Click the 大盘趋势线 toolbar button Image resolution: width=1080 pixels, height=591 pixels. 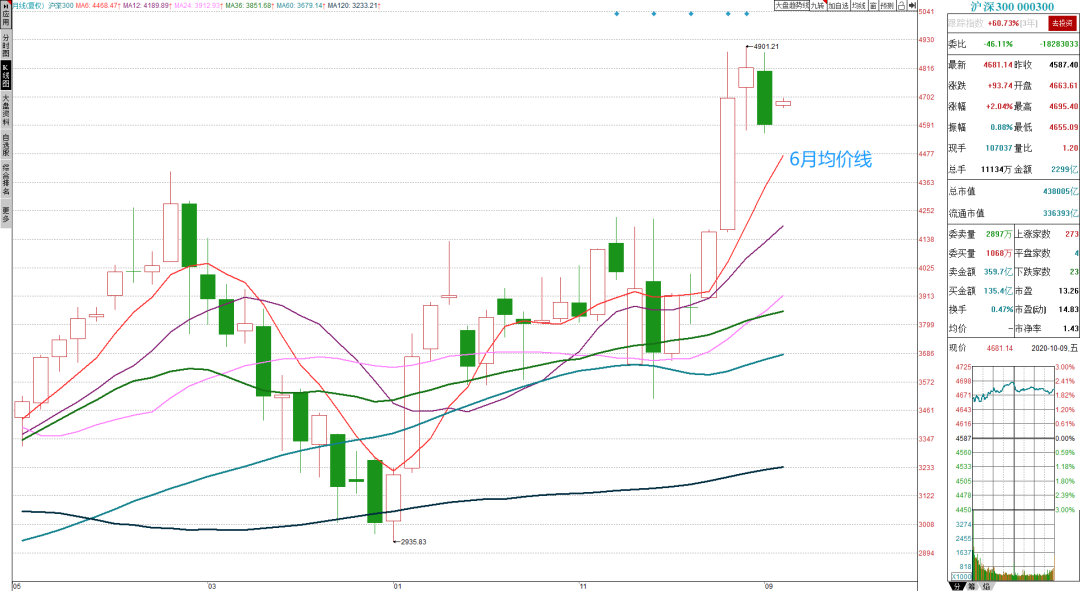791,6
